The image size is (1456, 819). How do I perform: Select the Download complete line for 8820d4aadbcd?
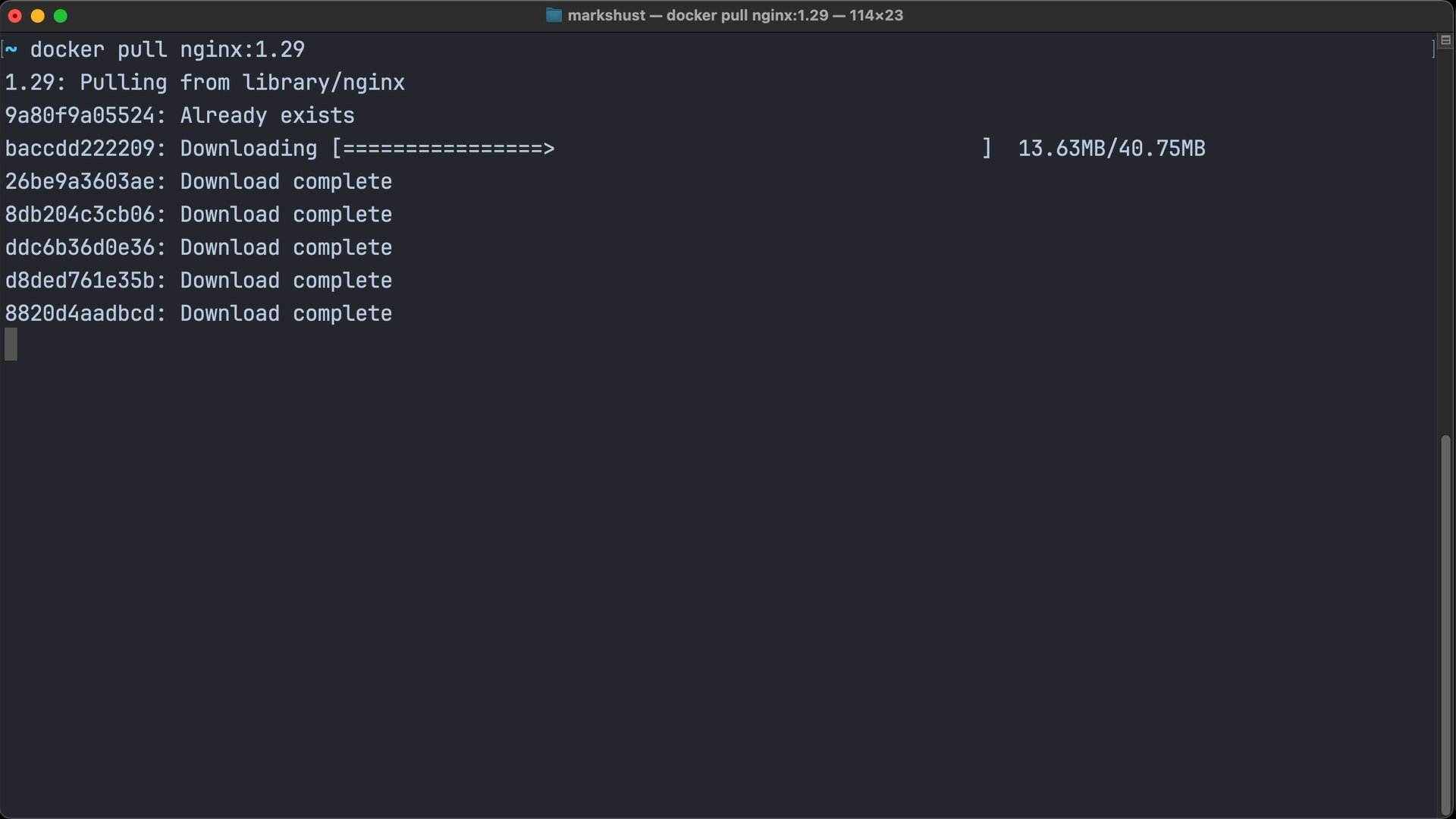pos(199,313)
